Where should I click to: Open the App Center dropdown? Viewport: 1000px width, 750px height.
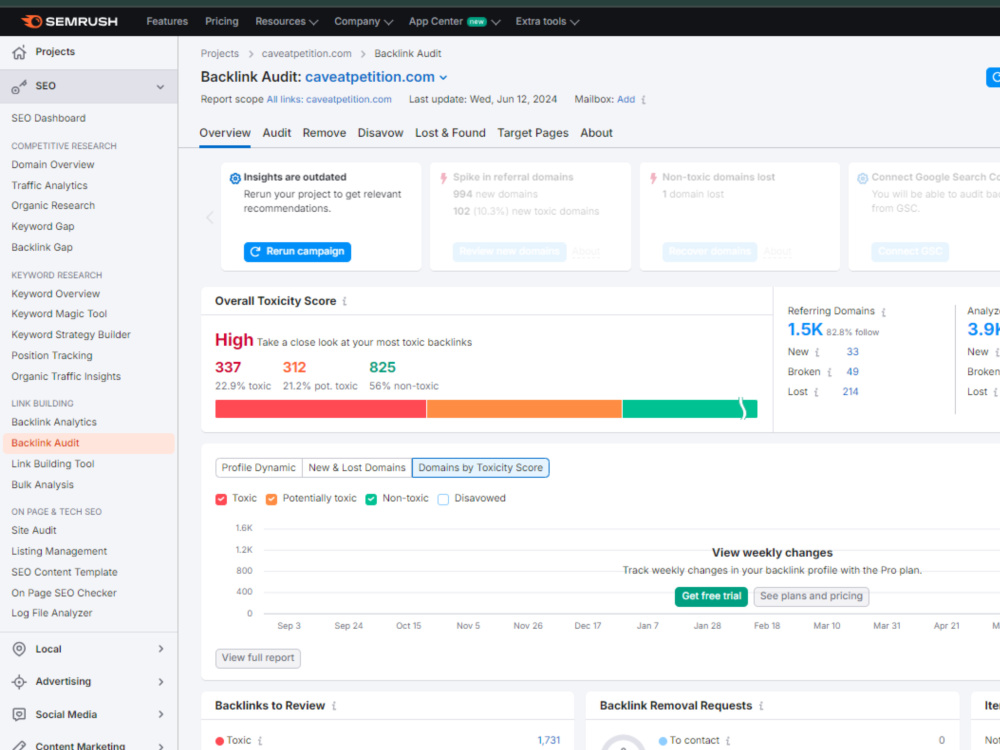[x=454, y=21]
